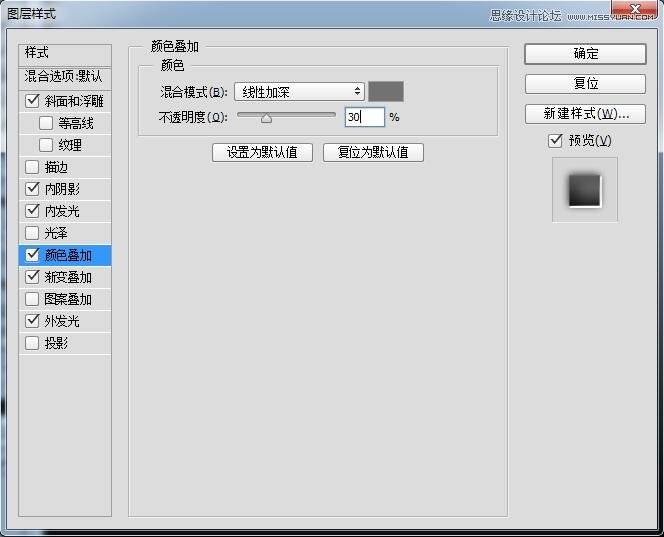Open the 光泽 settings row
Image resolution: width=664 pixels, height=537 pixels.
[65, 233]
